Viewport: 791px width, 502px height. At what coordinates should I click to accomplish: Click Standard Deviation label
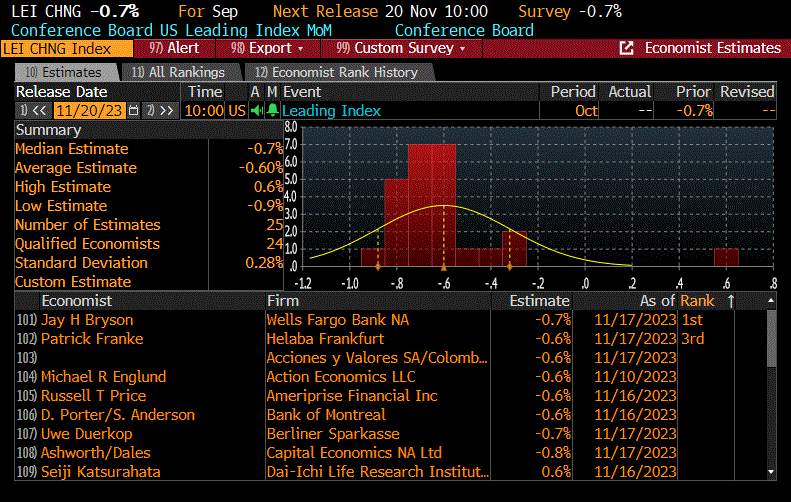tap(81, 263)
